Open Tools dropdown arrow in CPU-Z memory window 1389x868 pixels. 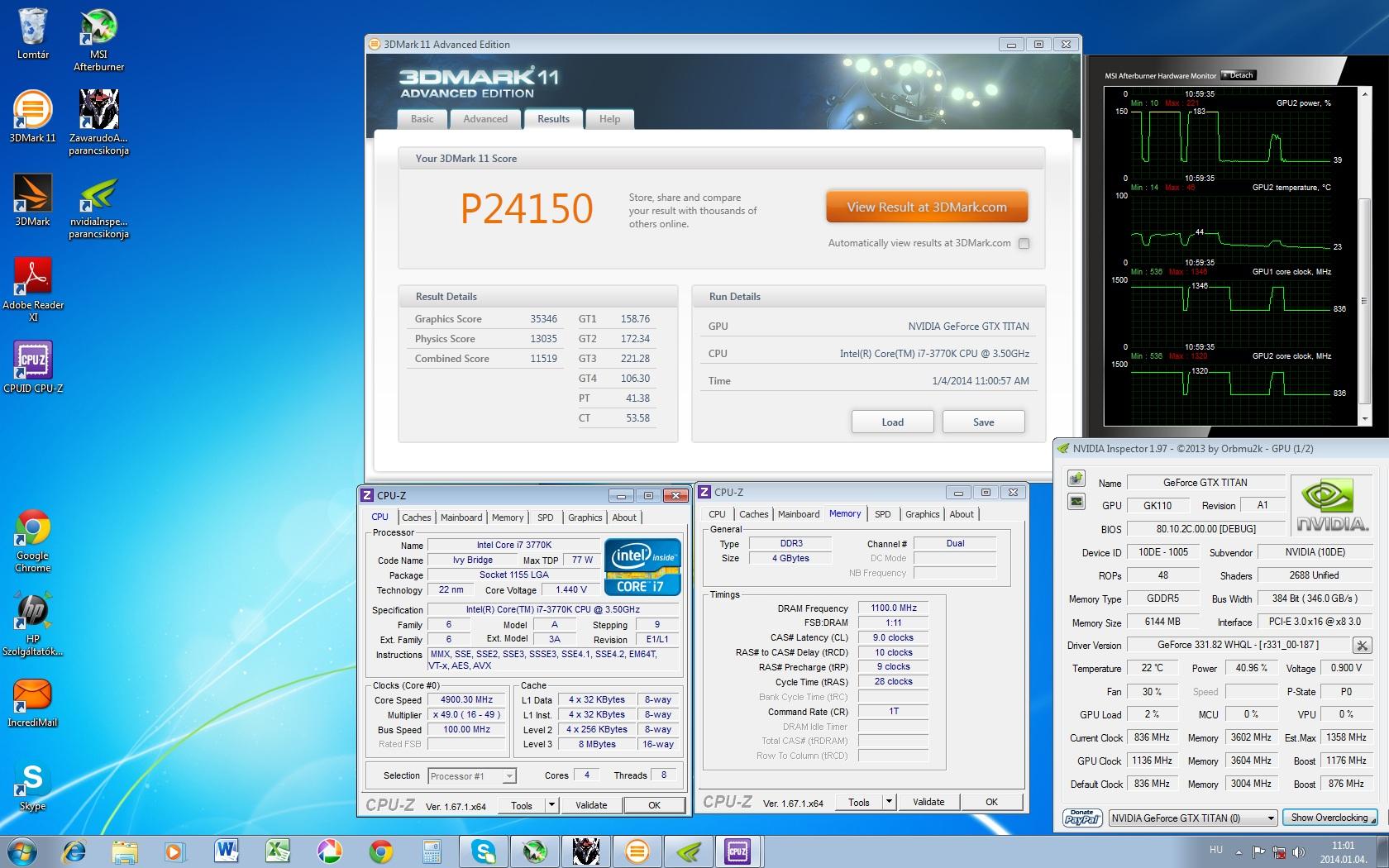tap(889, 802)
